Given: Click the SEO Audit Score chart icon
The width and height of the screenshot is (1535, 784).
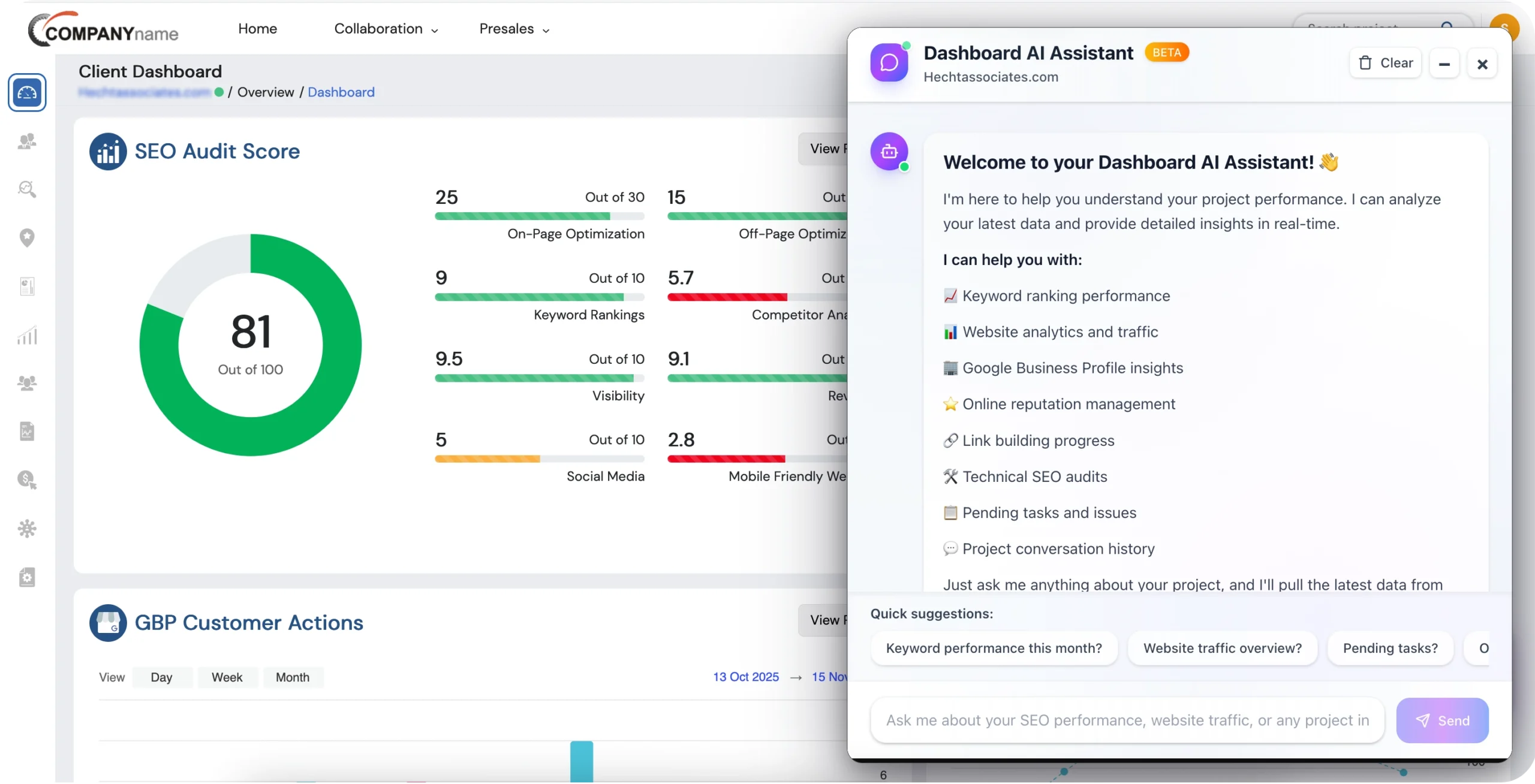Looking at the screenshot, I should (x=108, y=152).
